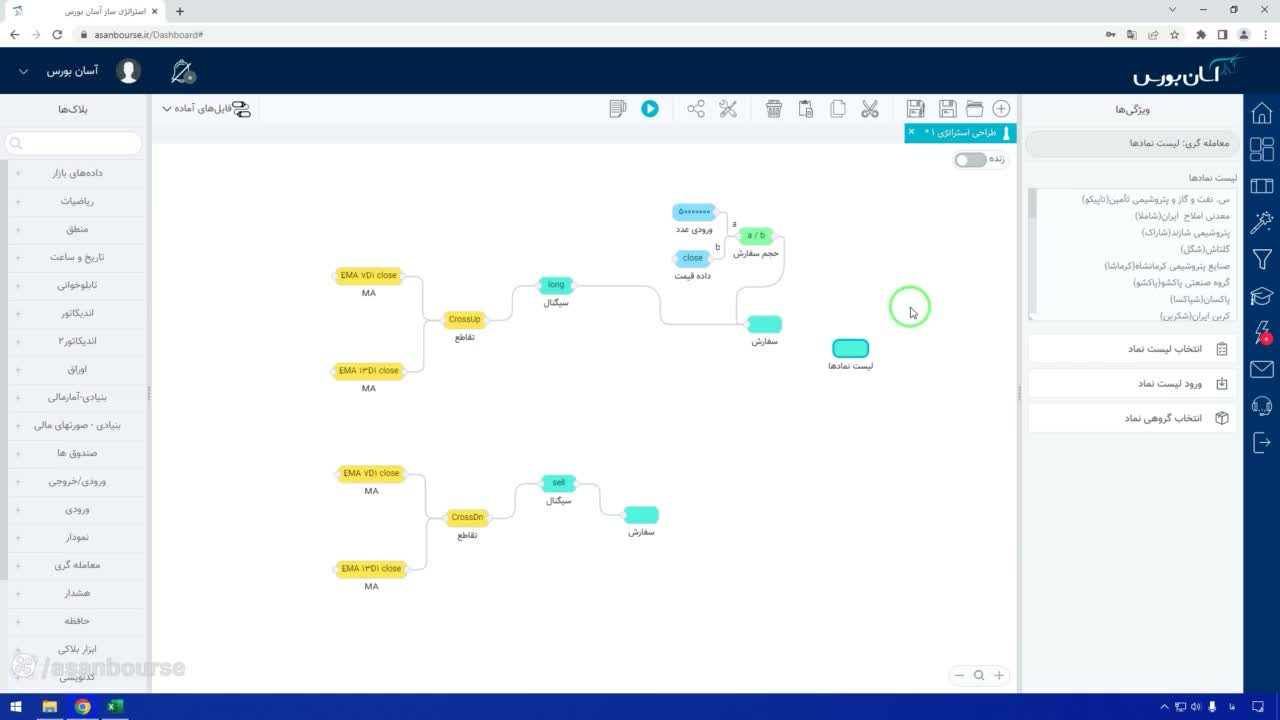Toggle the زنده live switch
The image size is (1280, 720).
(969, 160)
